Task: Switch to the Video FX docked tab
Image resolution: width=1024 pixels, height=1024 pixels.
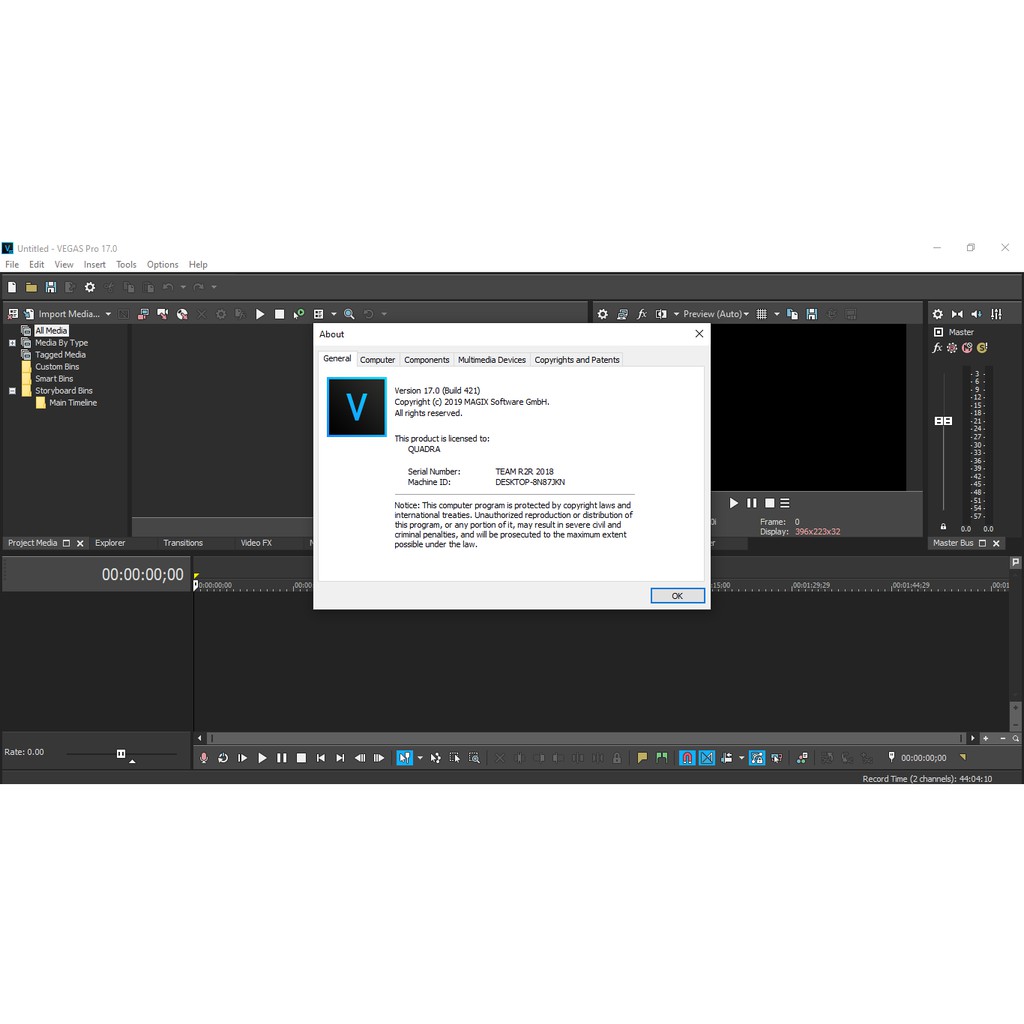Action: [256, 543]
